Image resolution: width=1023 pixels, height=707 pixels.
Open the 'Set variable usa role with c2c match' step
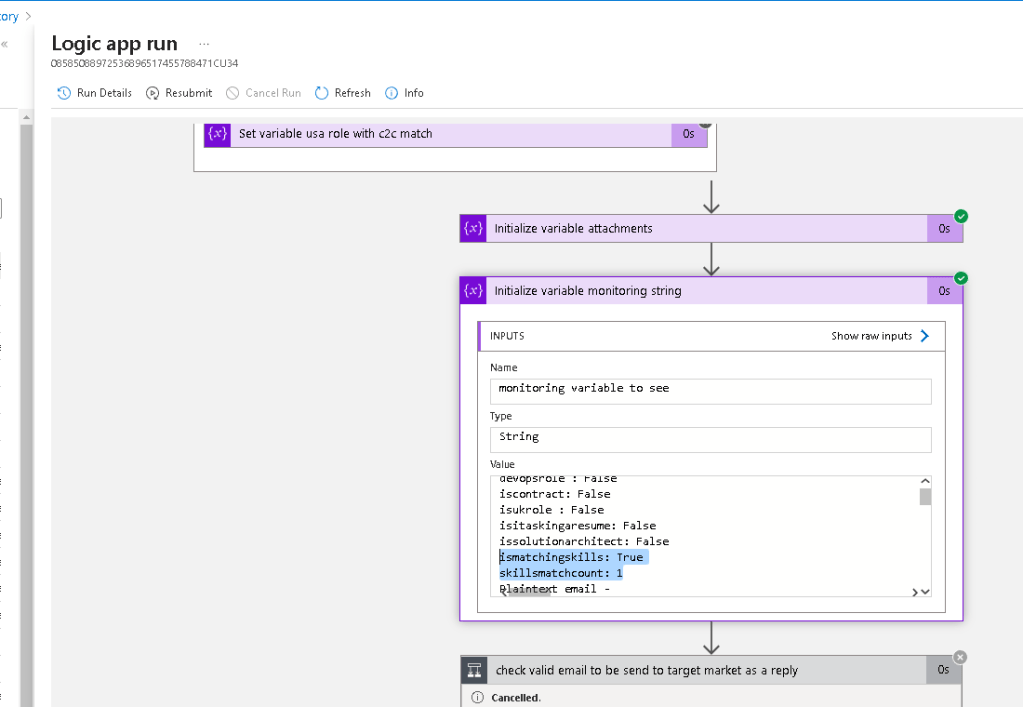(455, 134)
